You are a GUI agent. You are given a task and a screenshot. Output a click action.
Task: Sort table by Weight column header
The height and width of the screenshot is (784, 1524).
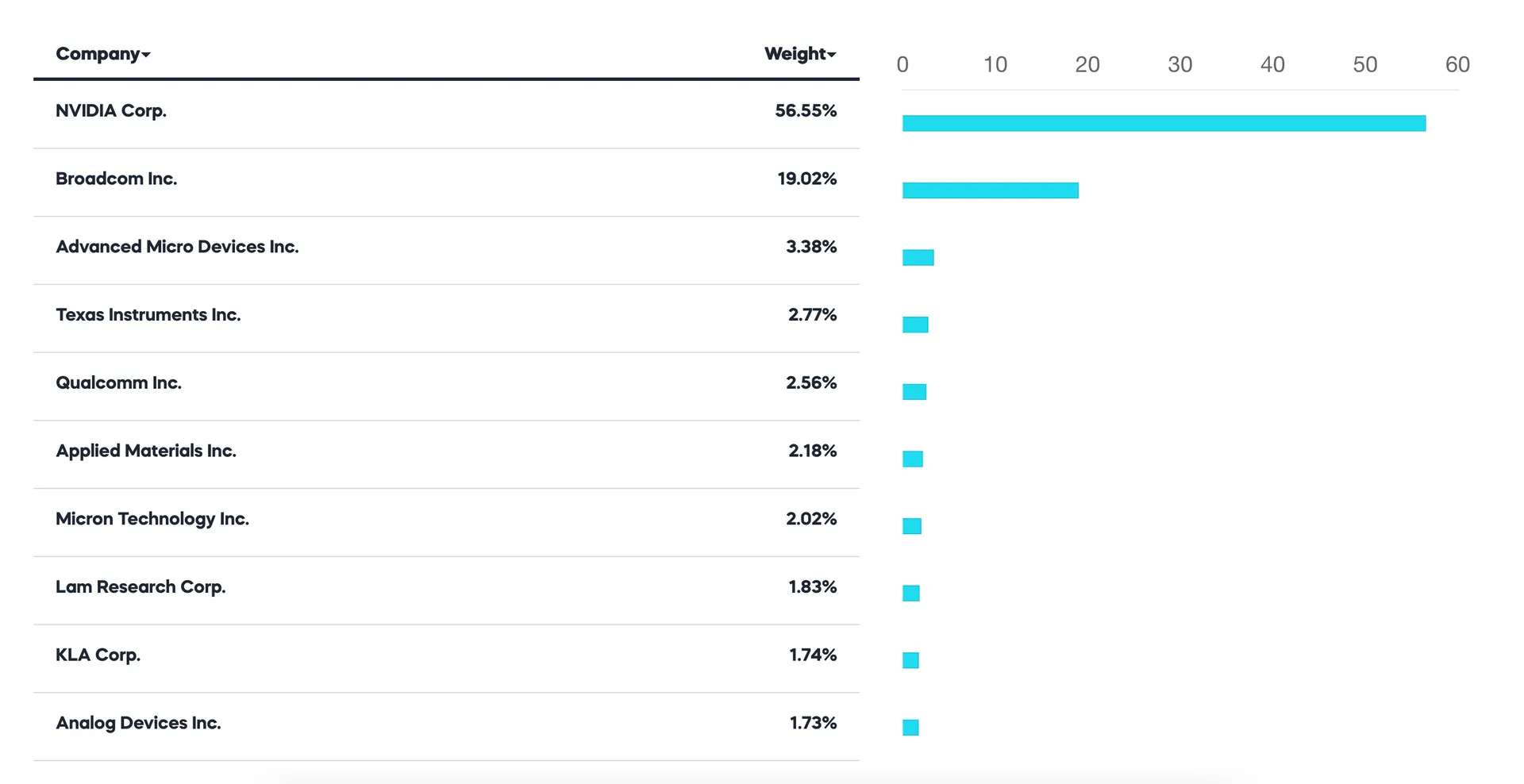click(x=799, y=54)
